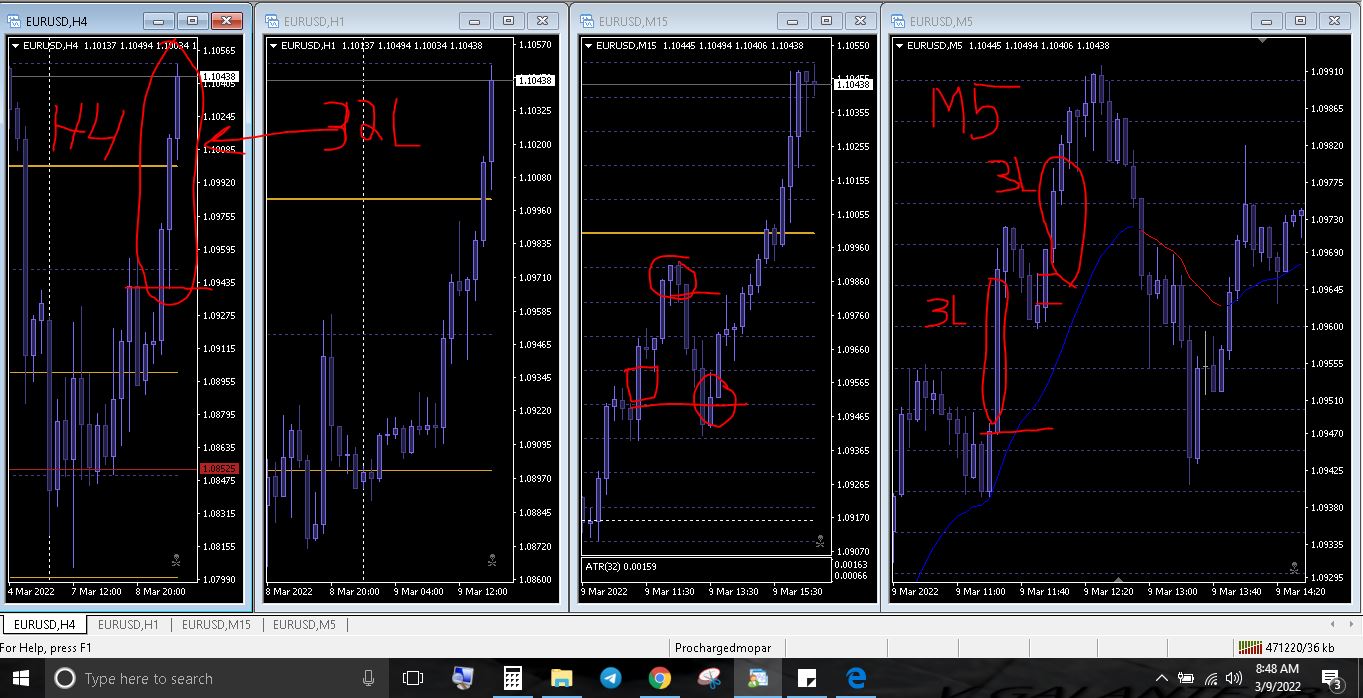Open File Explorer from the taskbar
The height and width of the screenshot is (698, 1363).
pyautogui.click(x=561, y=678)
